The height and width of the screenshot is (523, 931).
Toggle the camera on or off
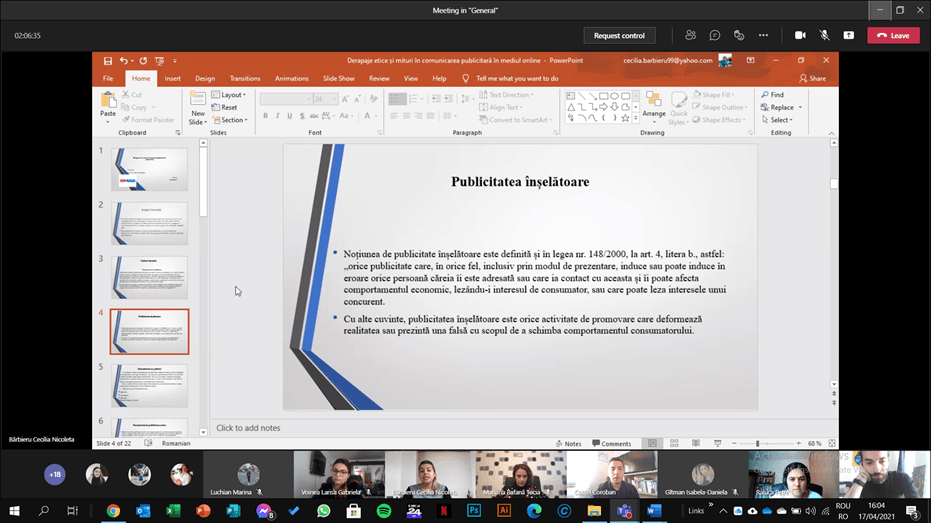click(x=800, y=35)
